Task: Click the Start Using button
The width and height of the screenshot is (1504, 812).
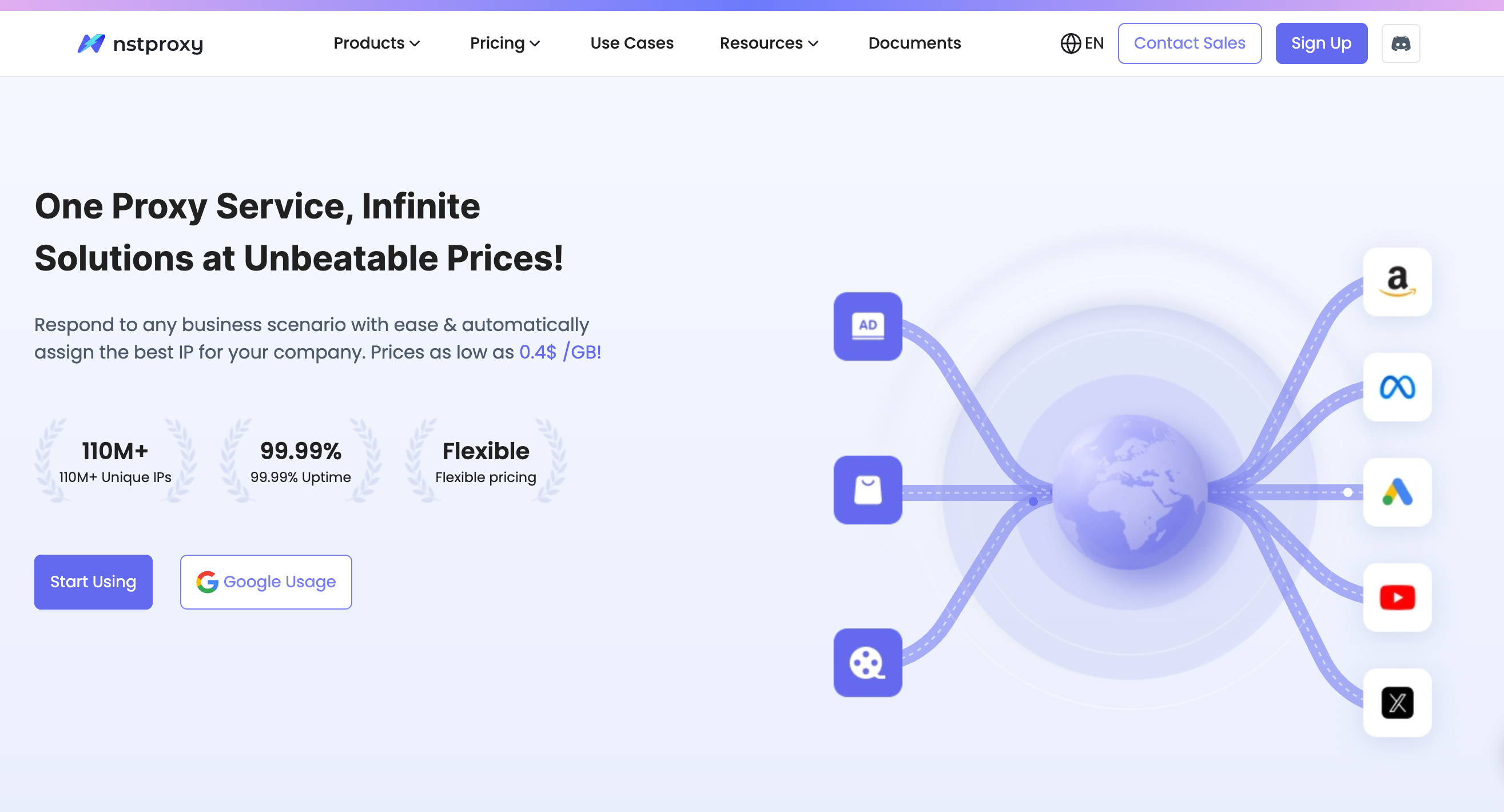Action: [x=93, y=582]
